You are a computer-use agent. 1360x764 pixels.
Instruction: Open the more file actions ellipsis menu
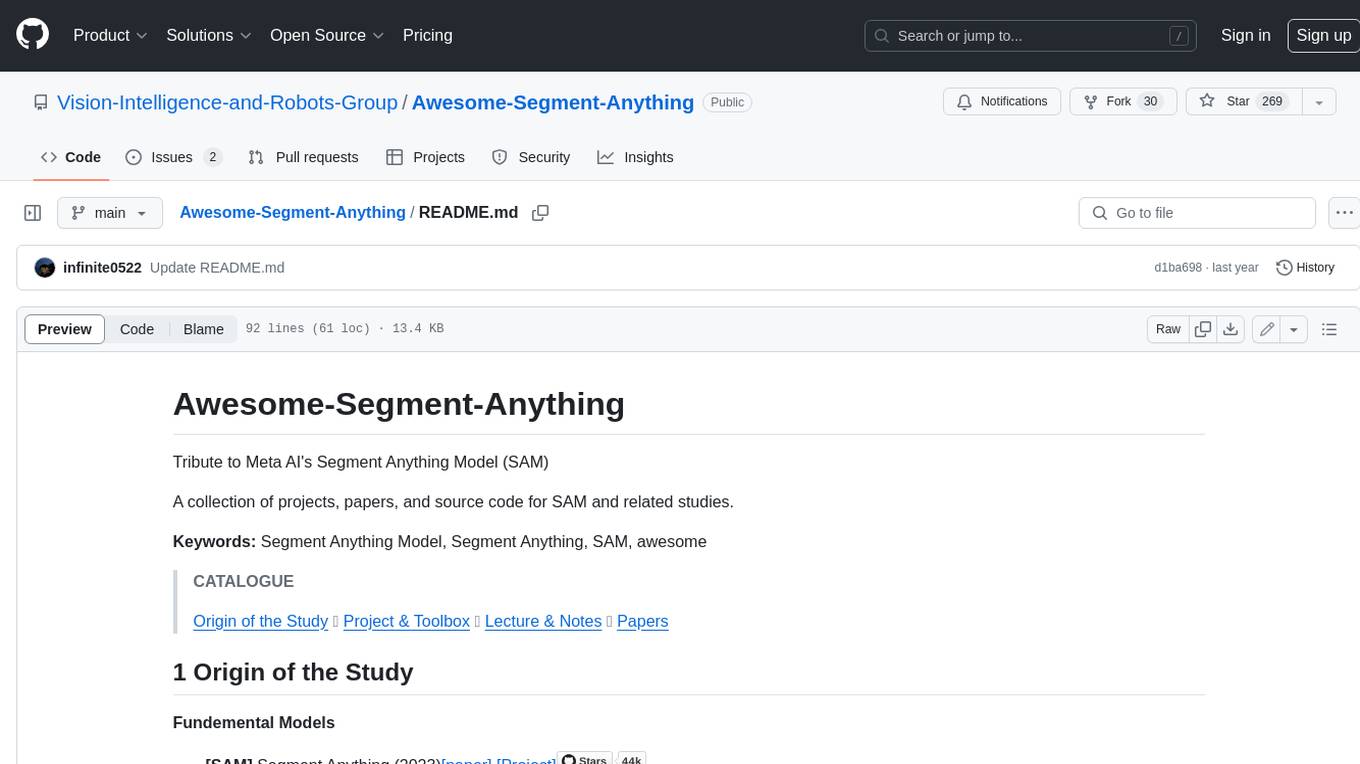tap(1344, 213)
